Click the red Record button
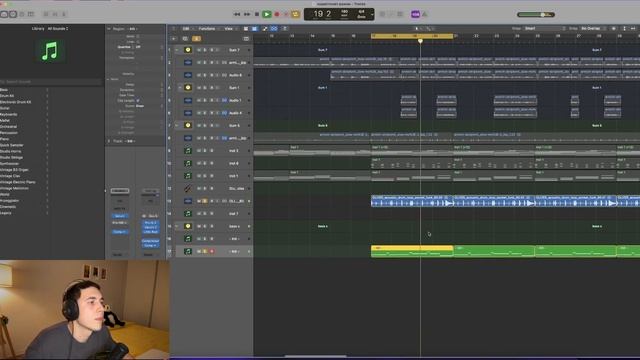640x360 pixels. 277,14
